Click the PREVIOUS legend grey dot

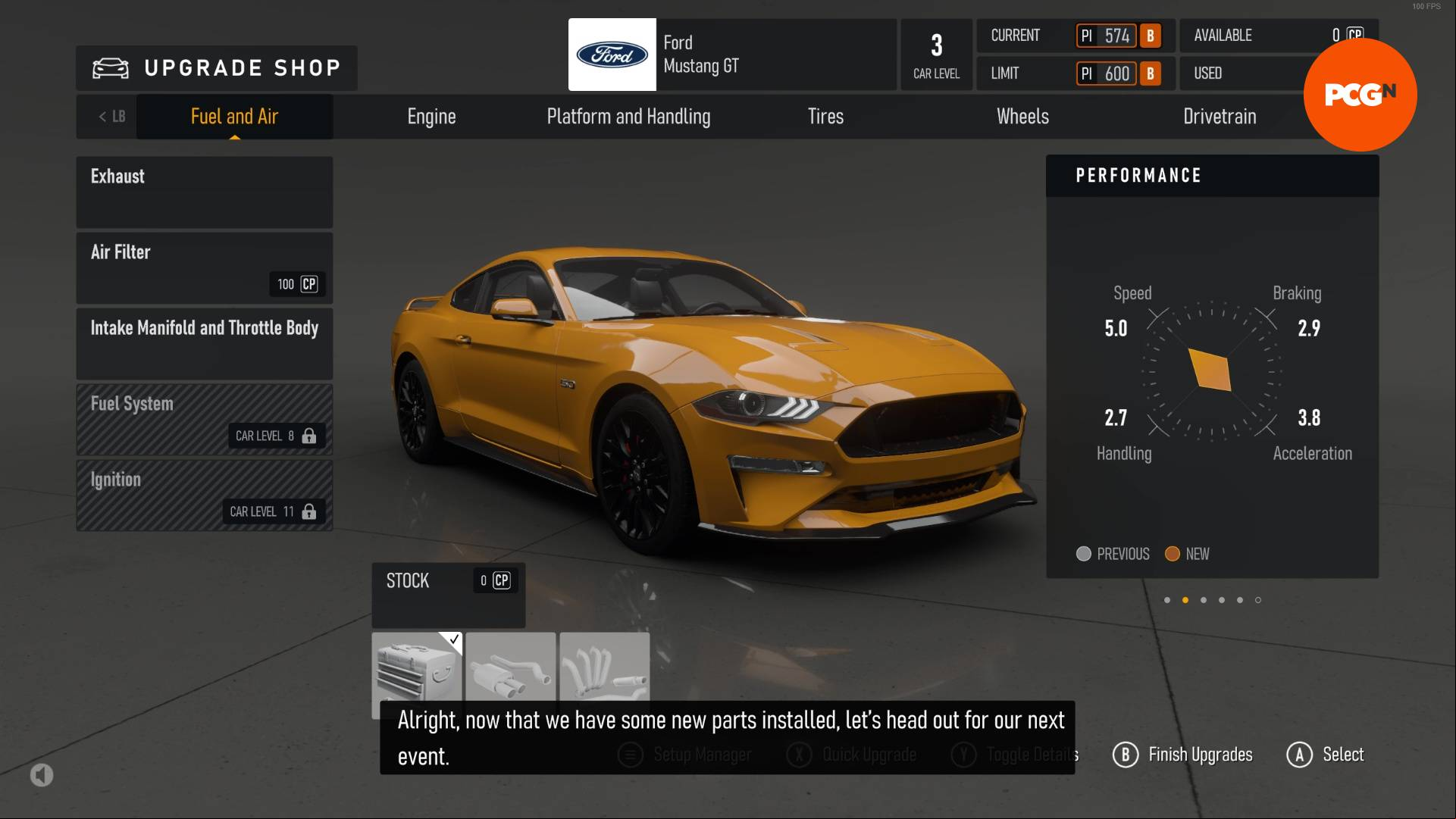click(1084, 554)
